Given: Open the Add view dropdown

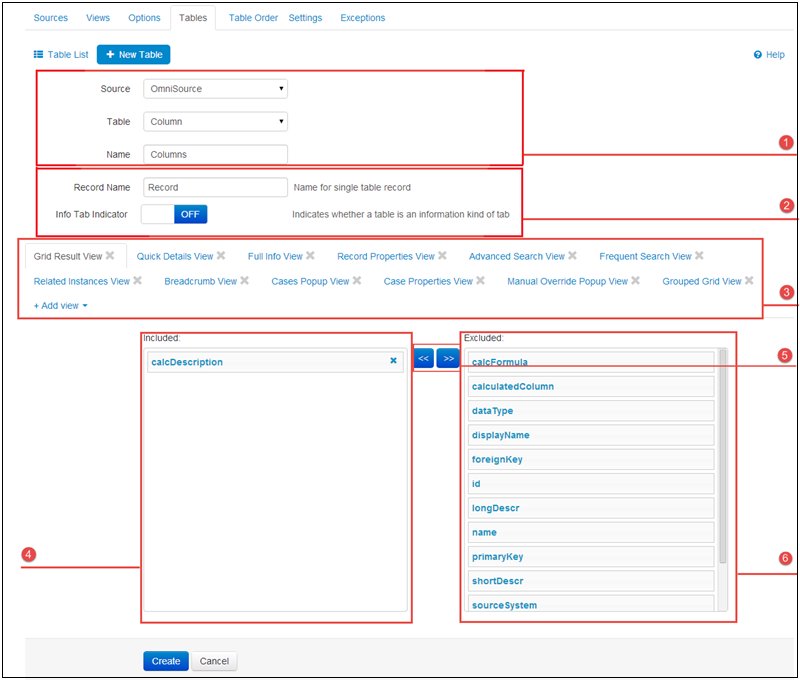Looking at the screenshot, I should (x=60, y=306).
